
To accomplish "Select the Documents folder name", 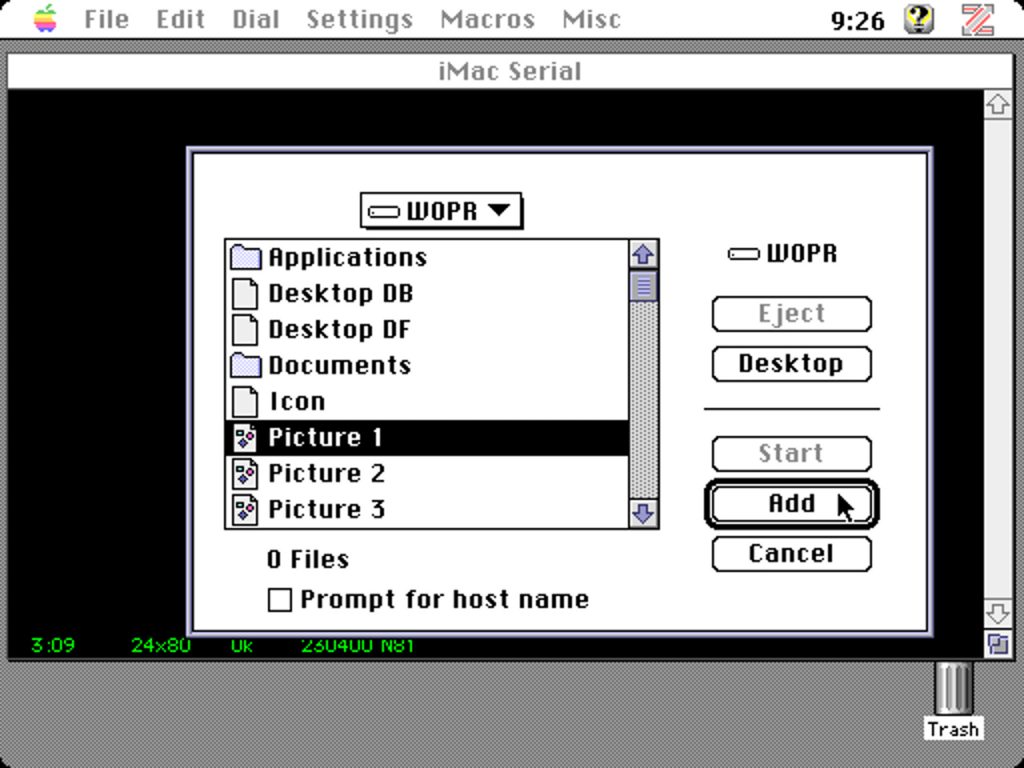I will [340, 365].
